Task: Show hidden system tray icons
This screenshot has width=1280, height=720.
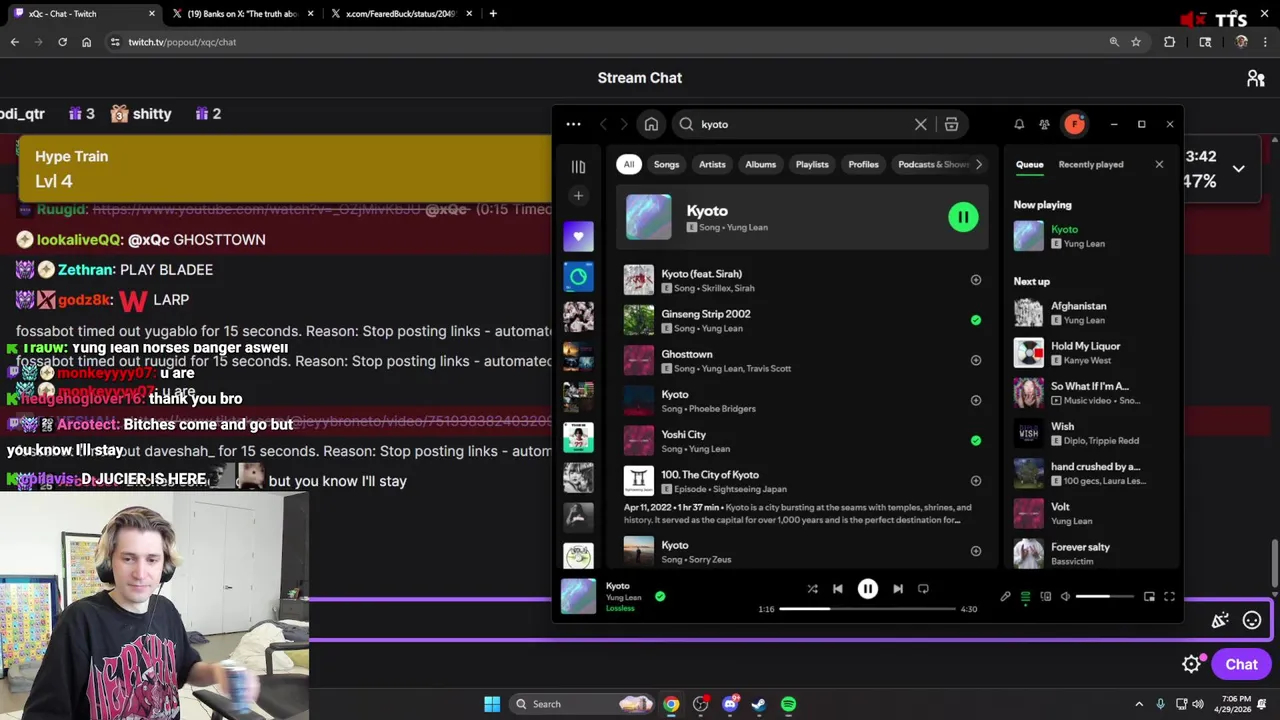Action: (x=1139, y=704)
